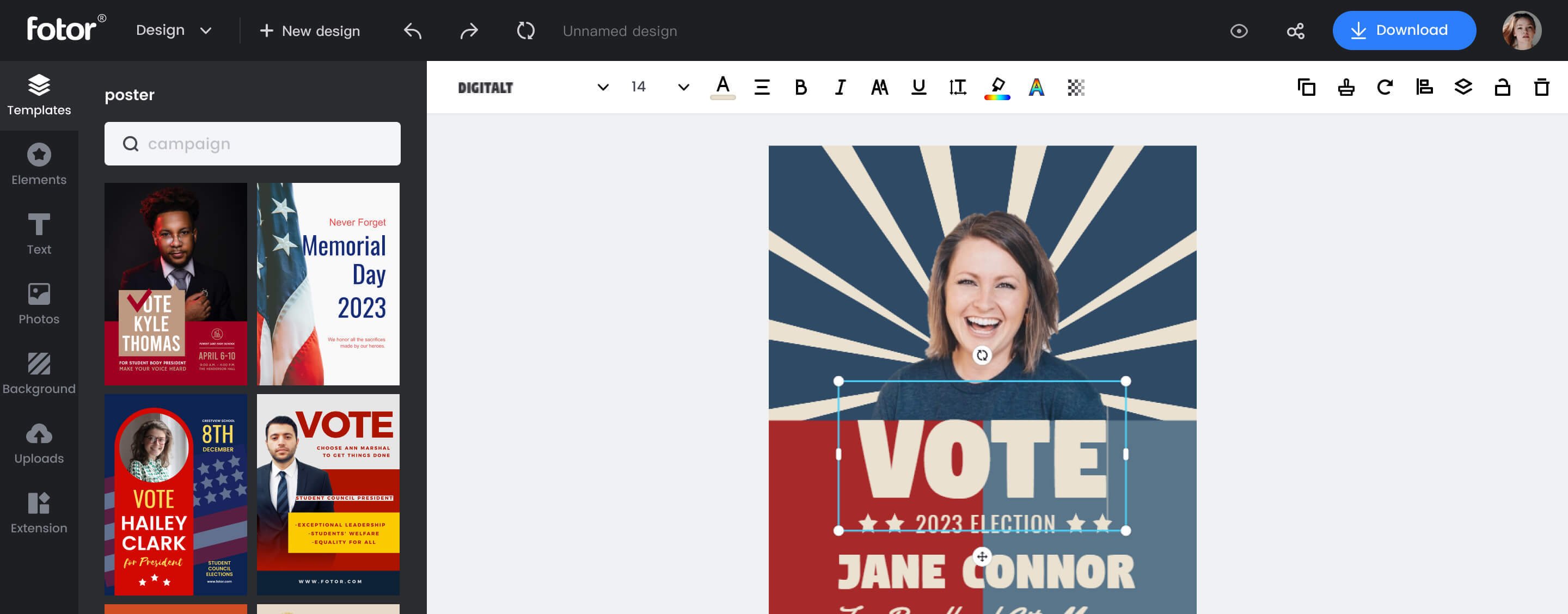The width and height of the screenshot is (1568, 614).
Task: Select the Vote Hailey Clark thumbnail
Action: 176,494
